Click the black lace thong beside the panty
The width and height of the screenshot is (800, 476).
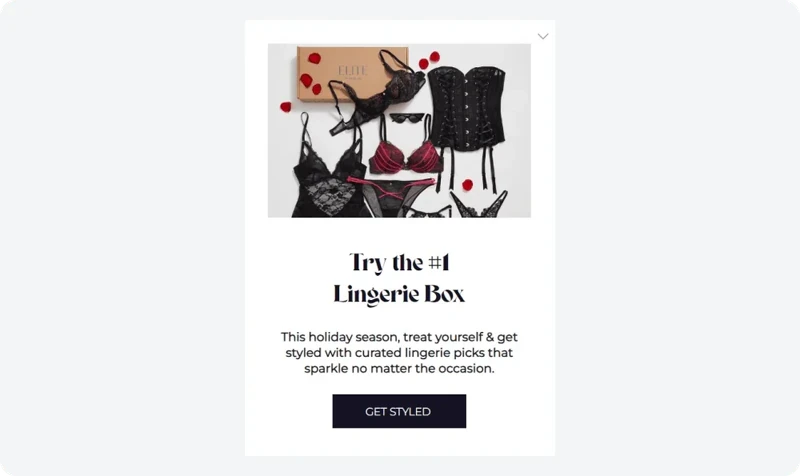pos(480,205)
